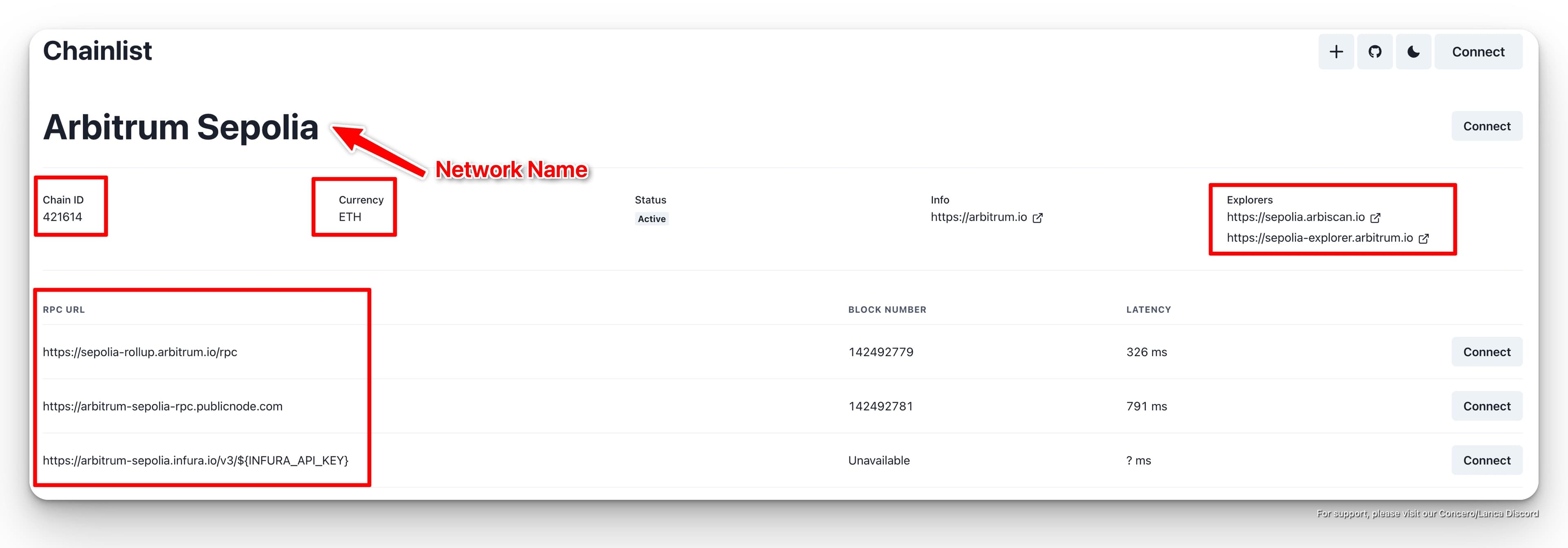Click the Currency value ETH
The image size is (1568, 548).
tap(350, 217)
